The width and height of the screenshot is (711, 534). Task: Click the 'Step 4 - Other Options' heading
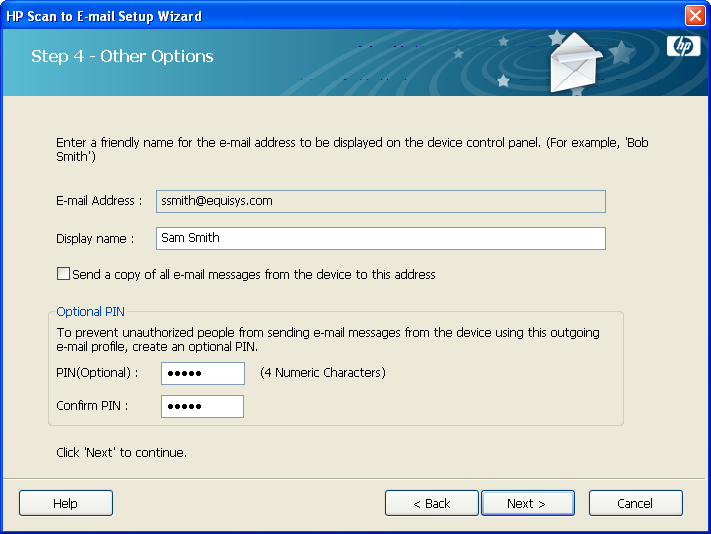122,56
